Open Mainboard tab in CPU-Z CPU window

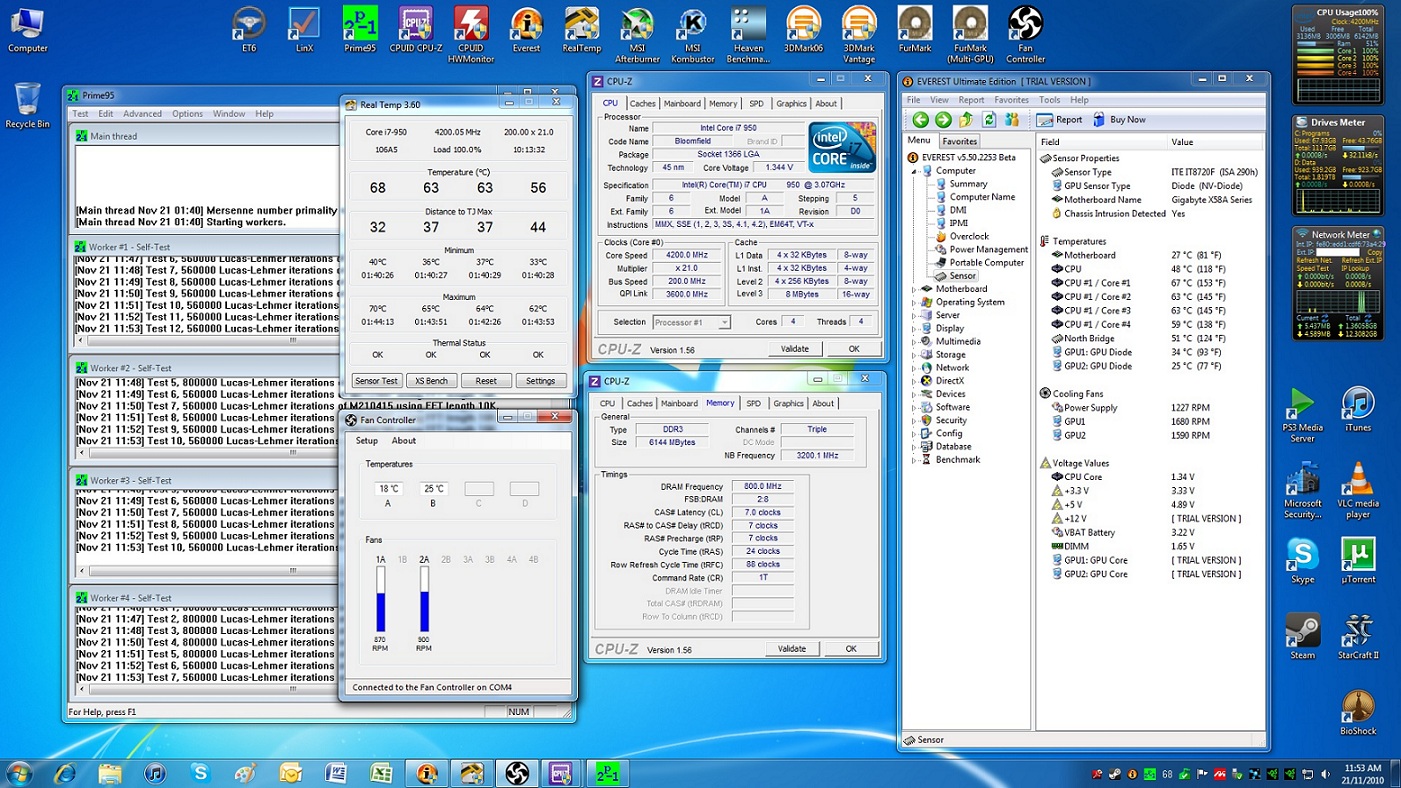point(682,103)
